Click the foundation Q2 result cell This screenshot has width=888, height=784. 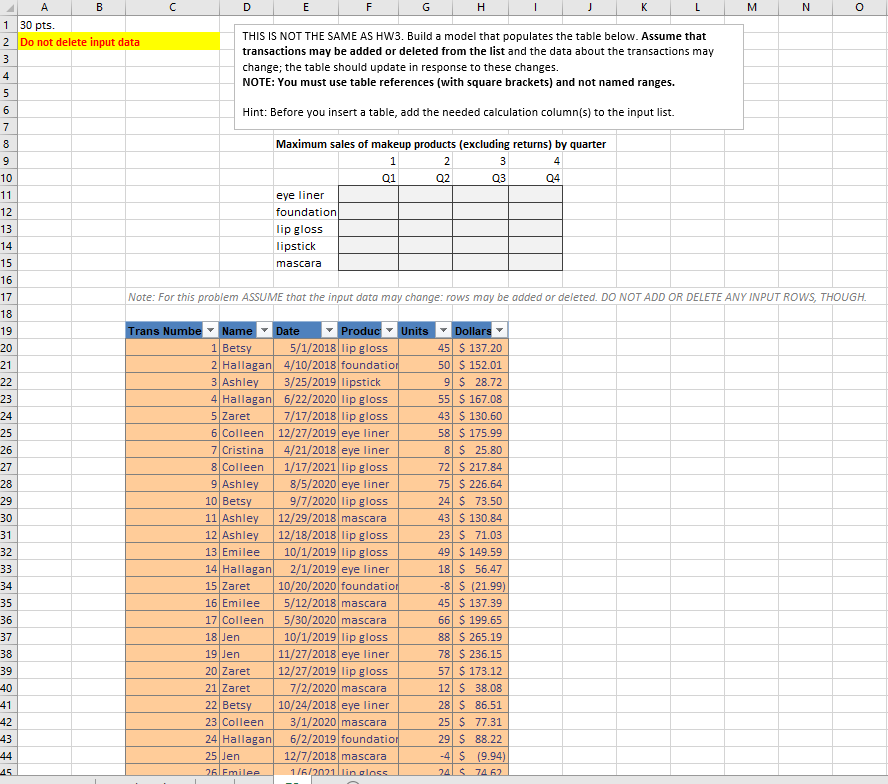point(426,212)
